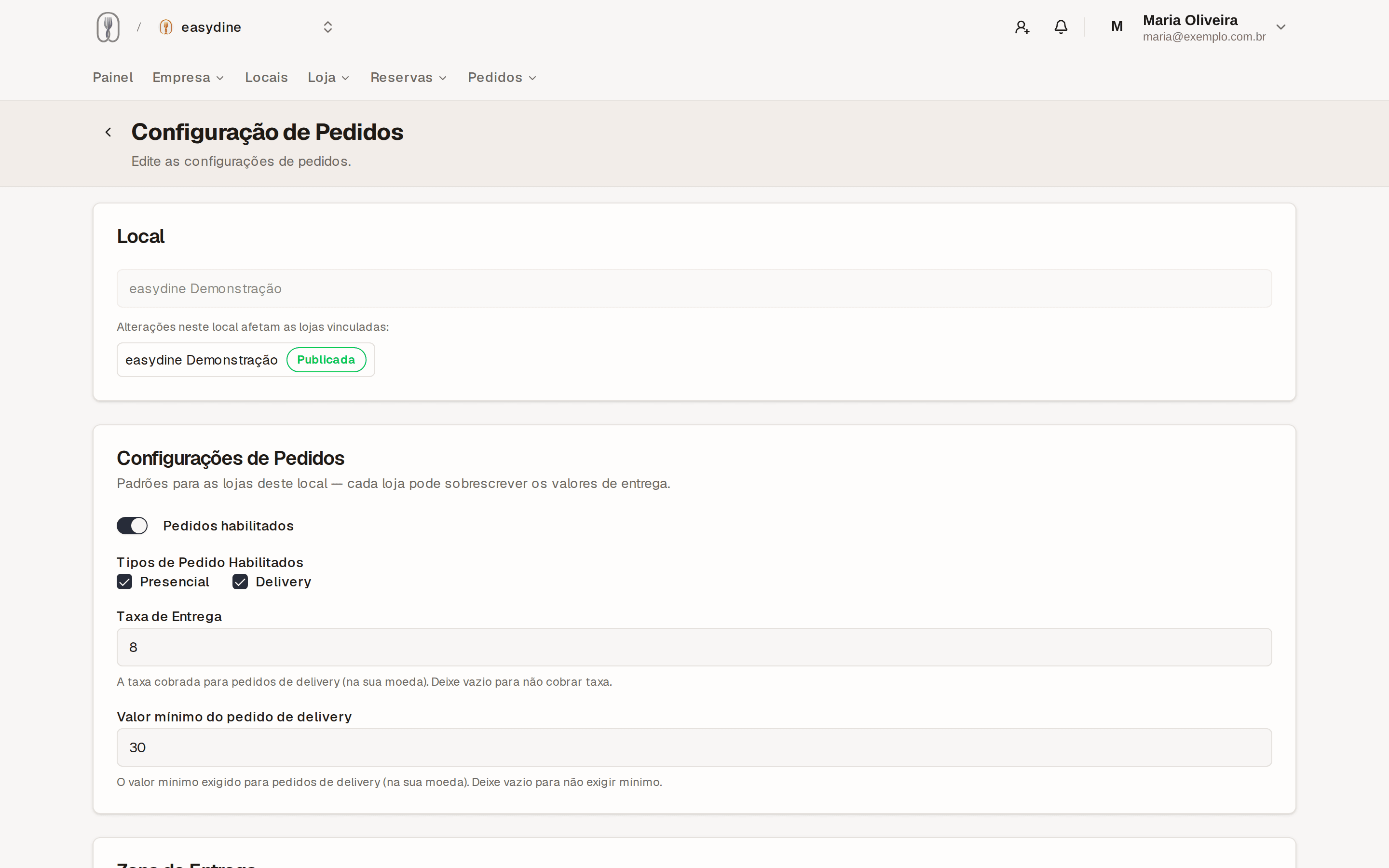
Task: Click the easydine workspace name
Action: tap(211, 27)
